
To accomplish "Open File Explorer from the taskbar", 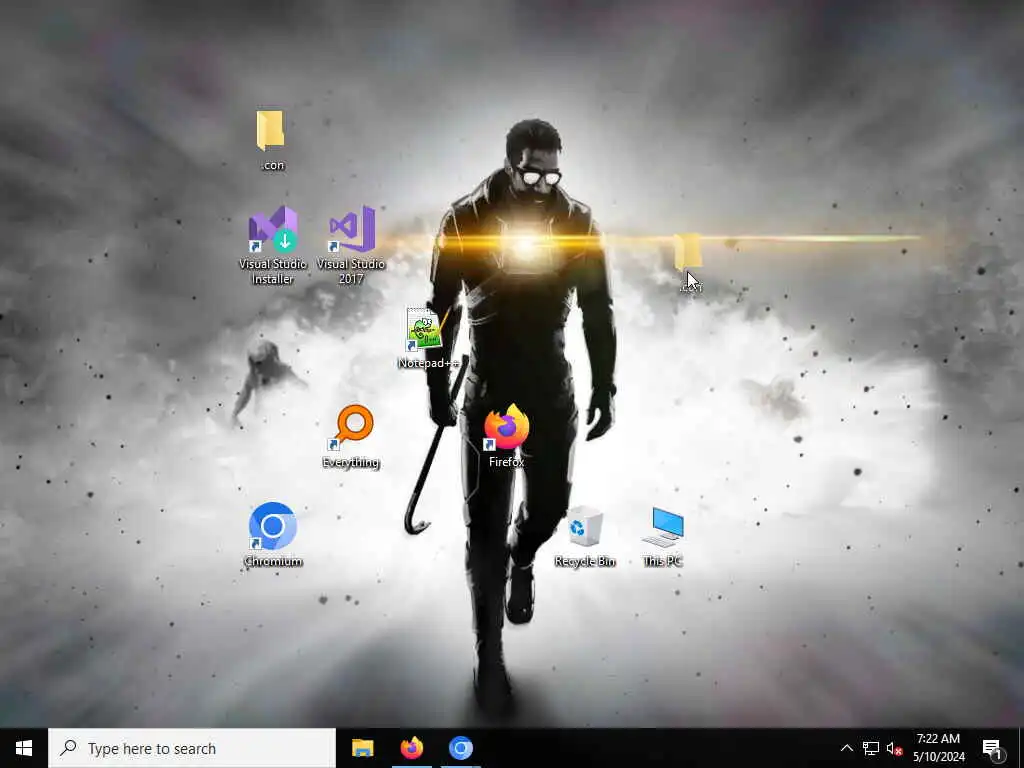I will coord(362,748).
